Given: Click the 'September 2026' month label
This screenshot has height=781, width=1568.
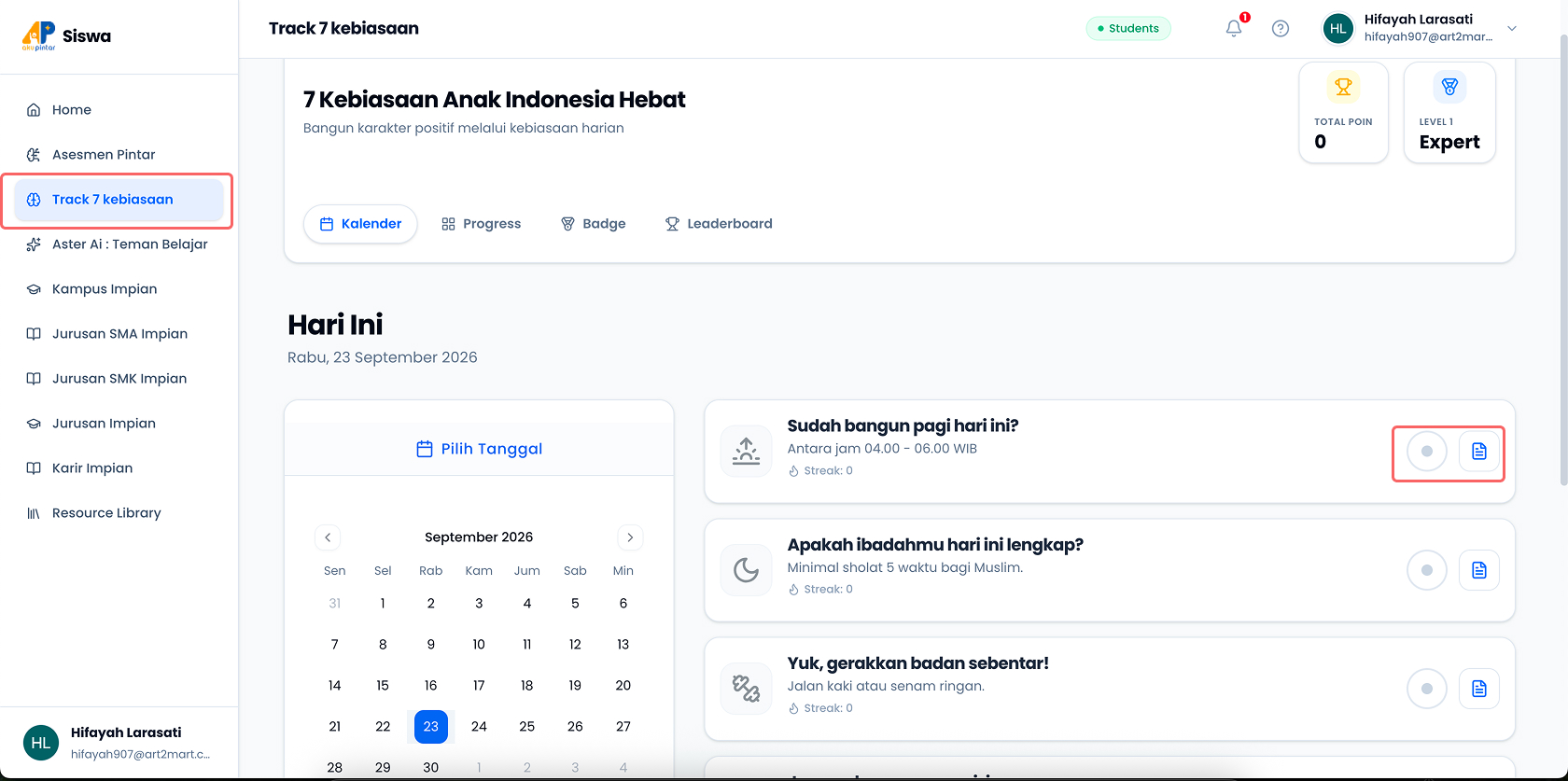Looking at the screenshot, I should click(x=479, y=537).
